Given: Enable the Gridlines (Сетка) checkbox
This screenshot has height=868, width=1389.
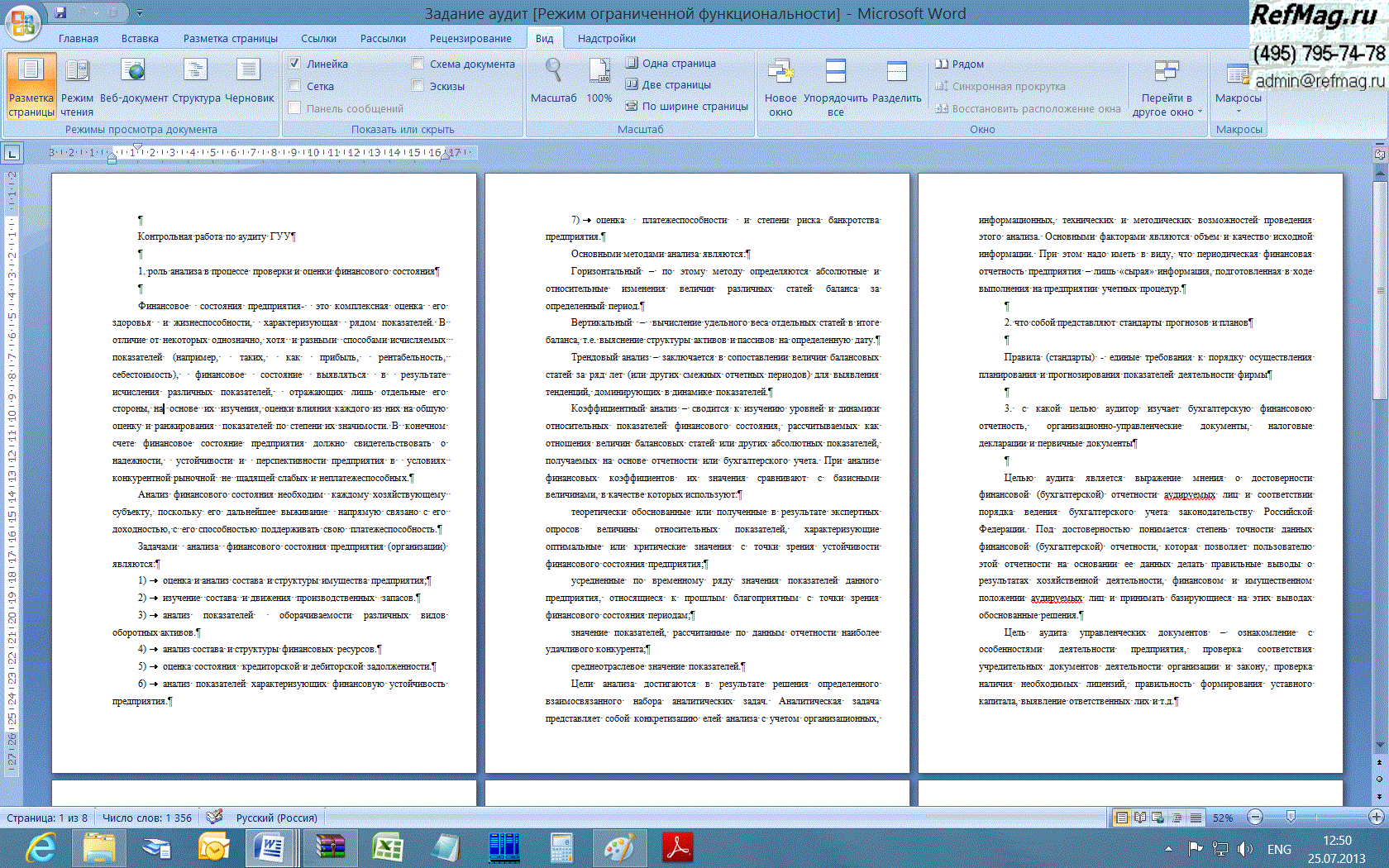Looking at the screenshot, I should coord(295,86).
